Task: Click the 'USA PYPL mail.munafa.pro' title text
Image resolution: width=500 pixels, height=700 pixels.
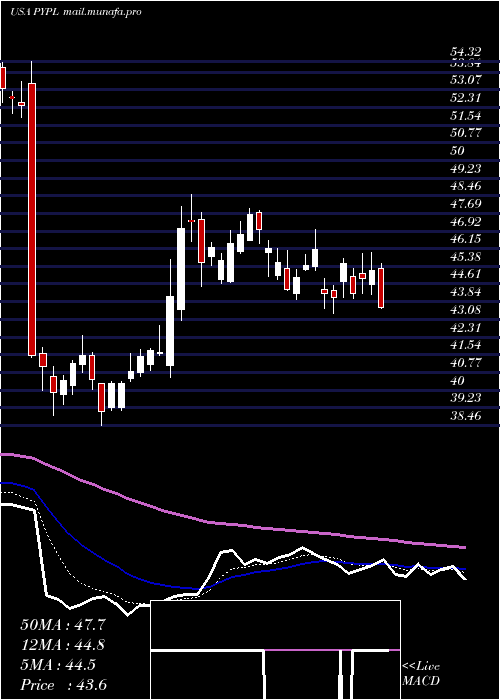Action: pos(75,12)
